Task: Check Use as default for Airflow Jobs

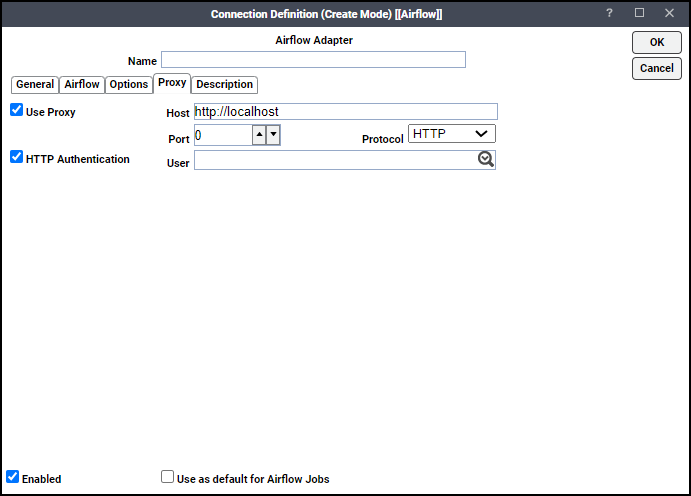Action: [167, 477]
